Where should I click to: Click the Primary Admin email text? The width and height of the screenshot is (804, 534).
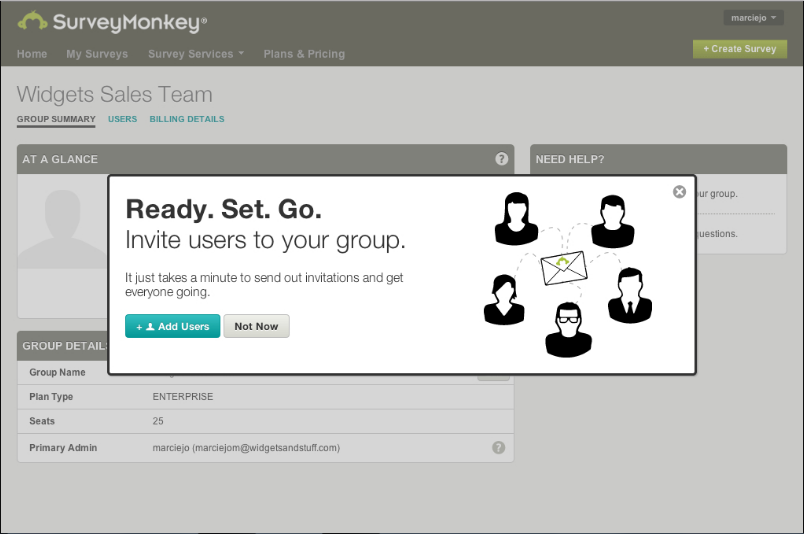[246, 448]
